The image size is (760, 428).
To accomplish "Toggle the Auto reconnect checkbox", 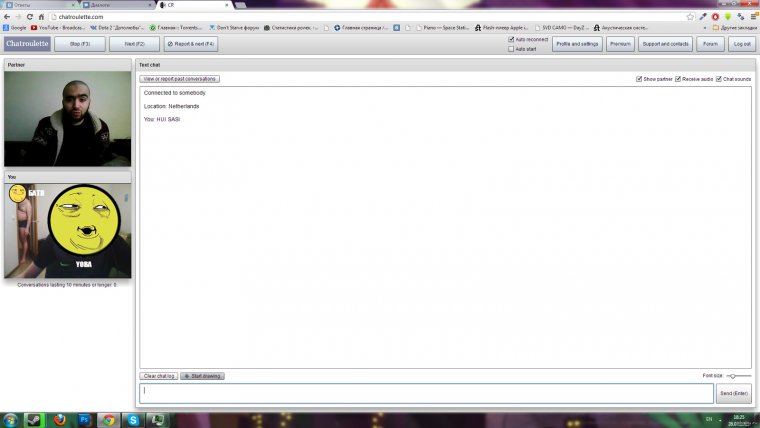I will (511, 40).
